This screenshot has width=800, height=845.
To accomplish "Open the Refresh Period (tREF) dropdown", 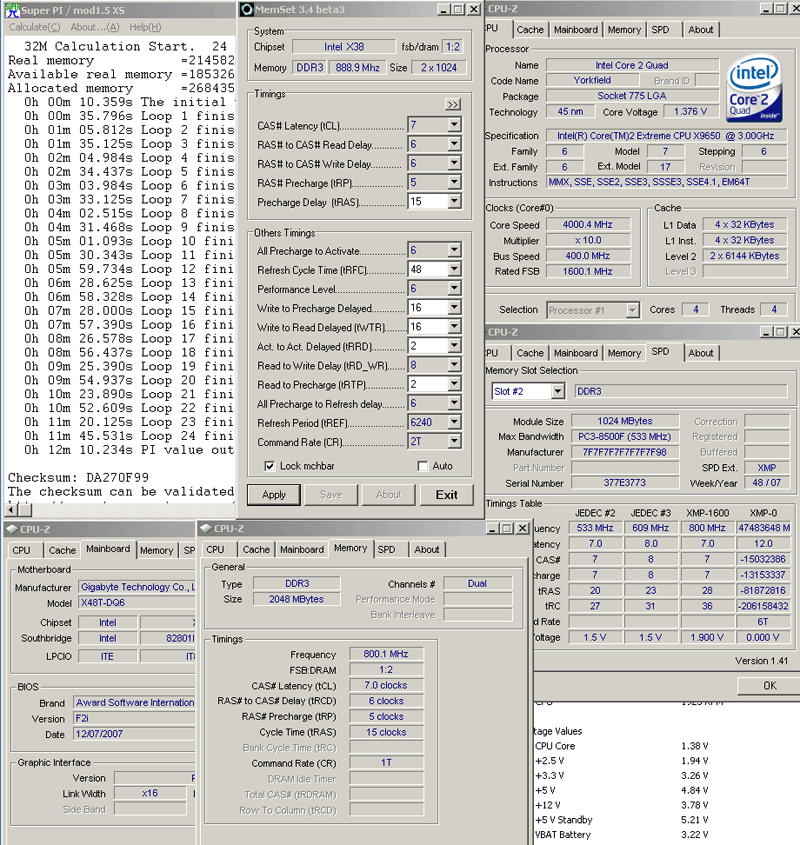I will (454, 422).
